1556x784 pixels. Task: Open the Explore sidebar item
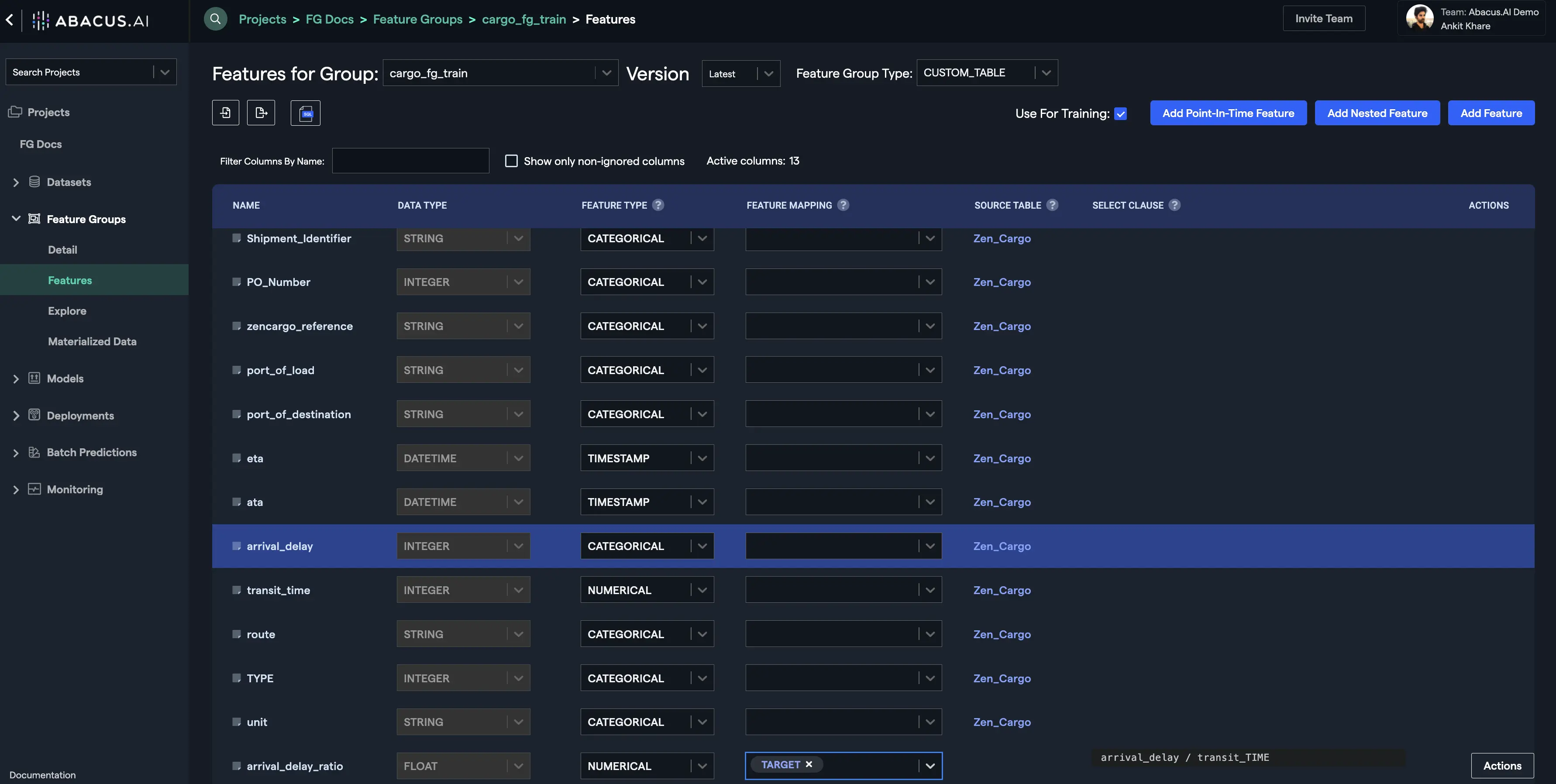point(67,311)
